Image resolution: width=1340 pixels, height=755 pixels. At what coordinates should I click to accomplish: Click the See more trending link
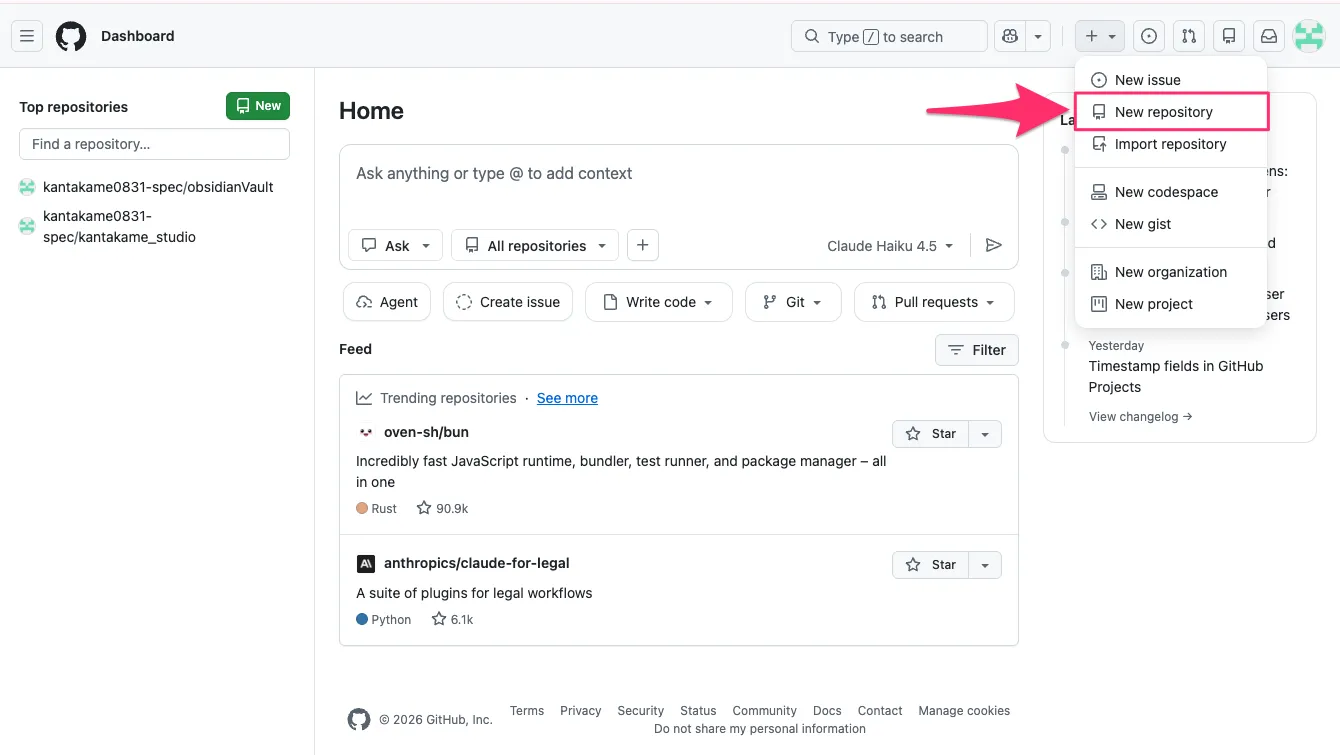pyautogui.click(x=567, y=398)
